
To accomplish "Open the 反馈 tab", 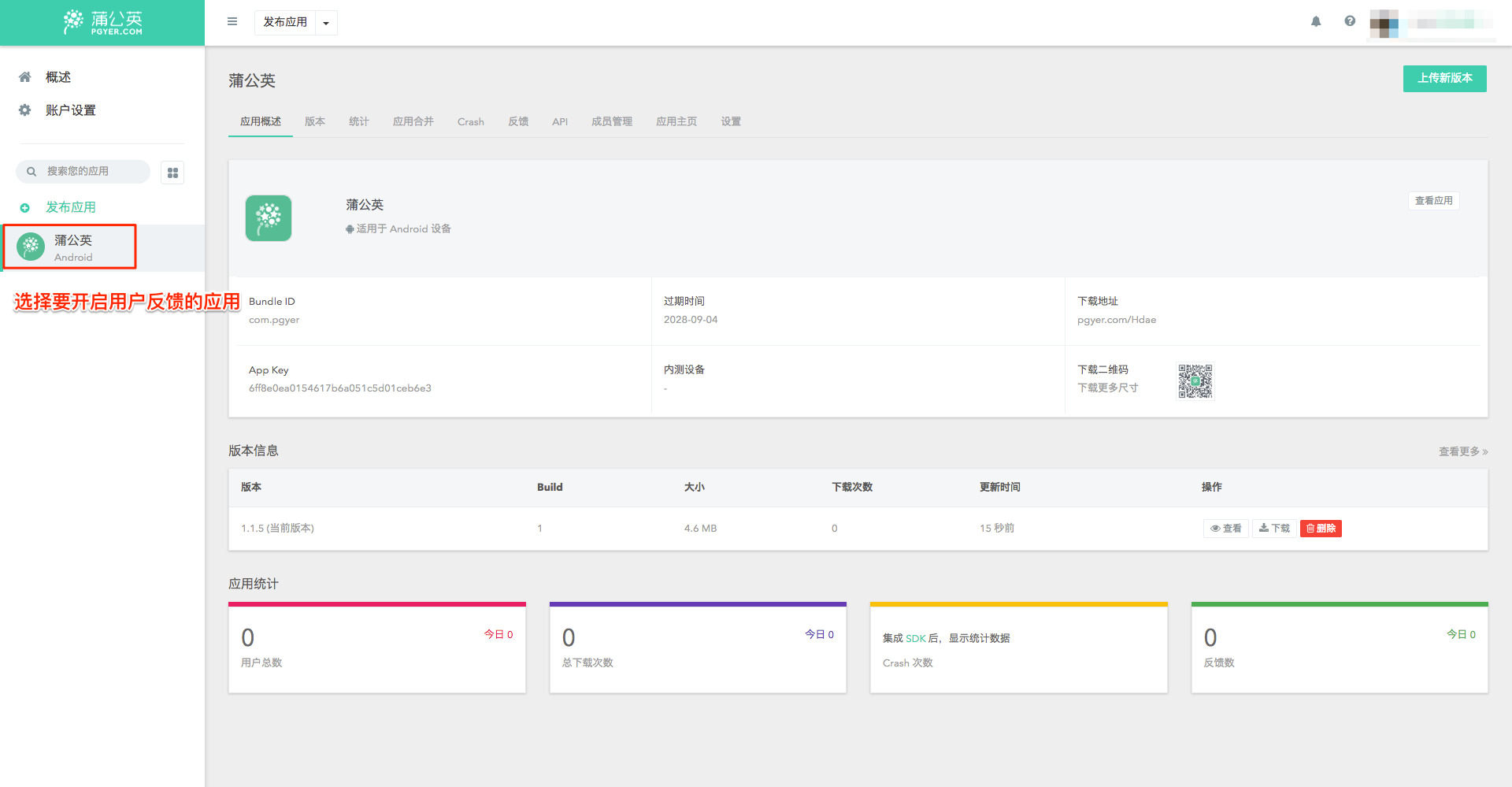I will pyautogui.click(x=518, y=121).
